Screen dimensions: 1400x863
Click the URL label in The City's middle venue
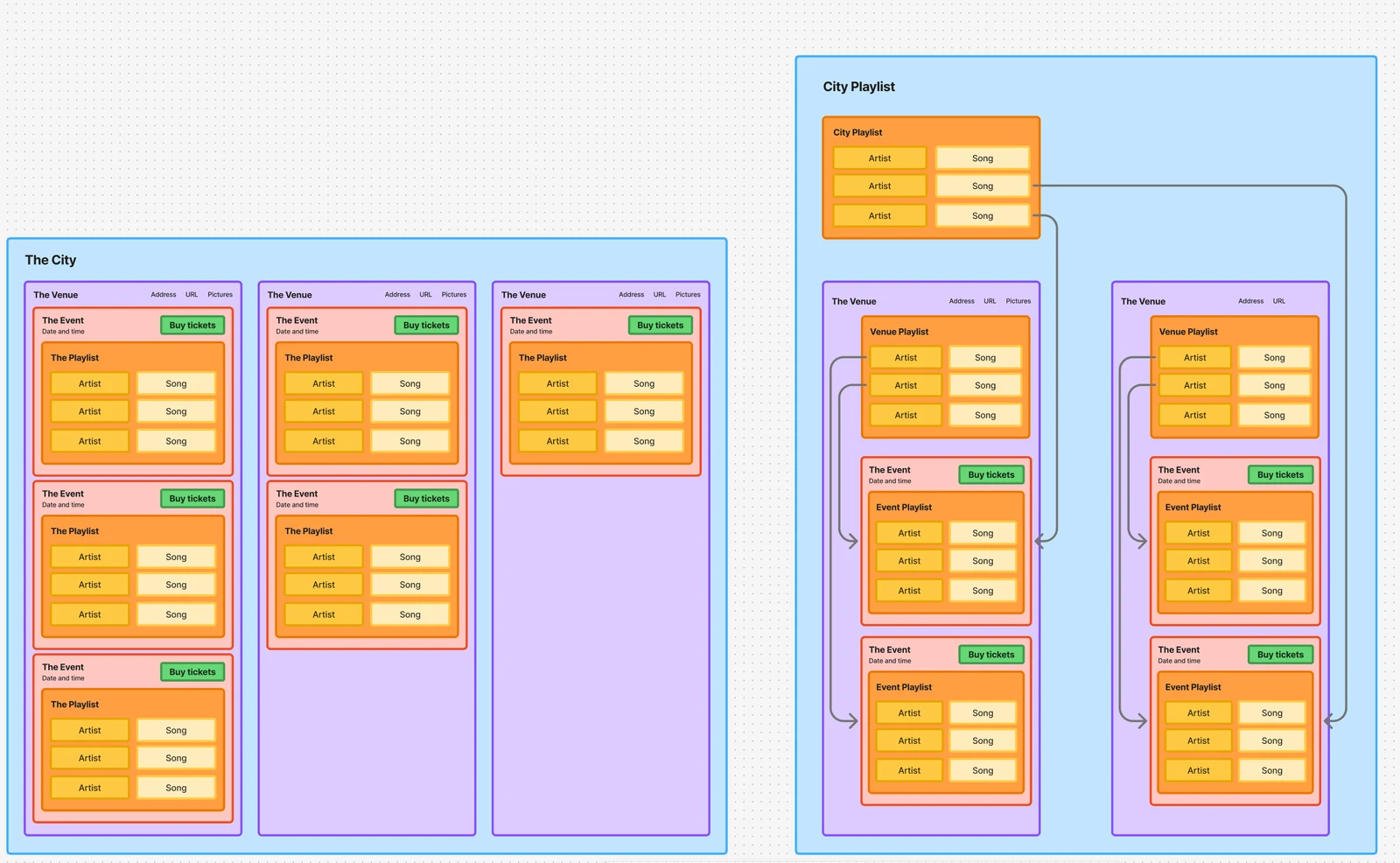[x=425, y=295]
